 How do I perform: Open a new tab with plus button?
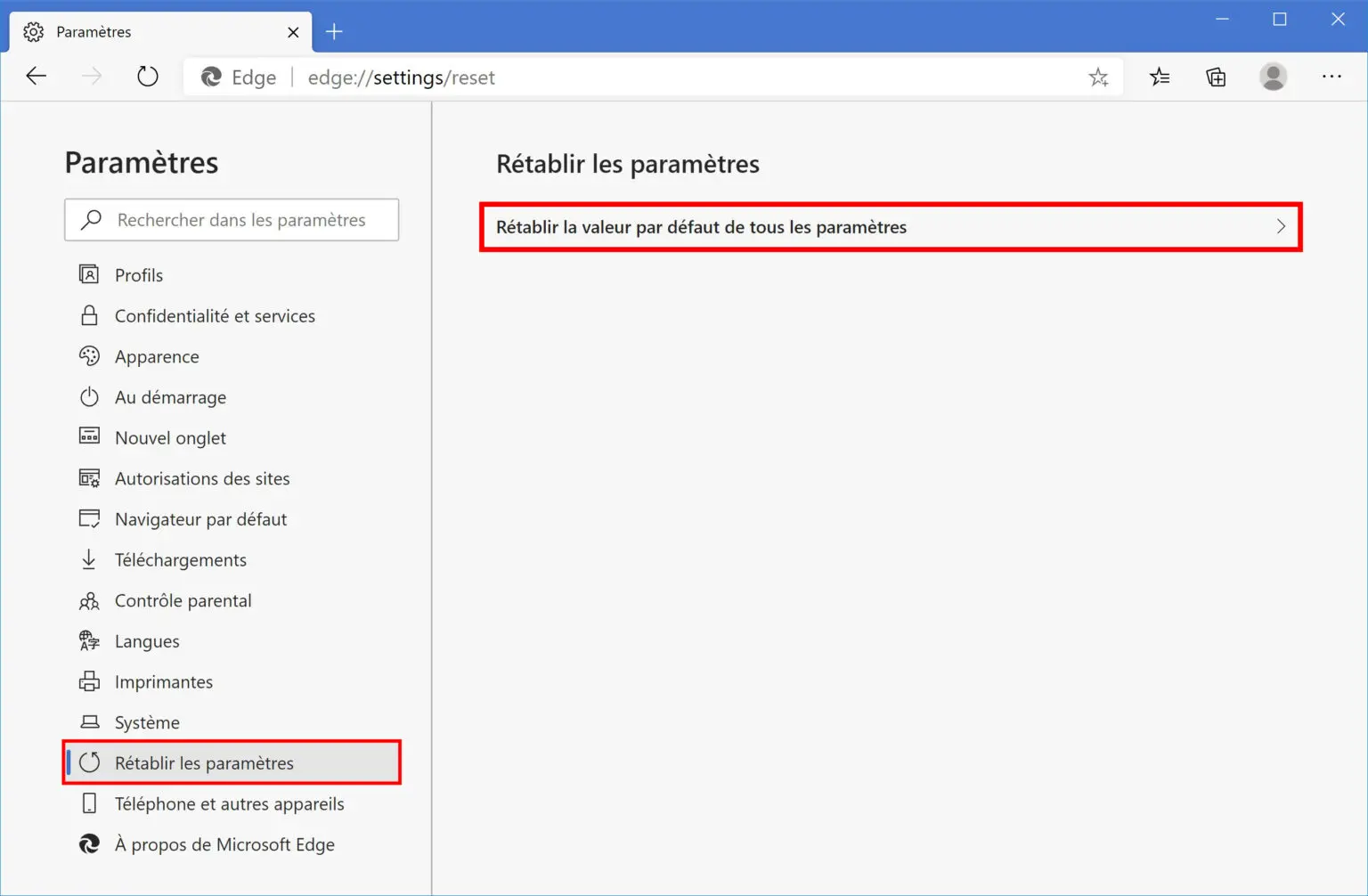(334, 32)
